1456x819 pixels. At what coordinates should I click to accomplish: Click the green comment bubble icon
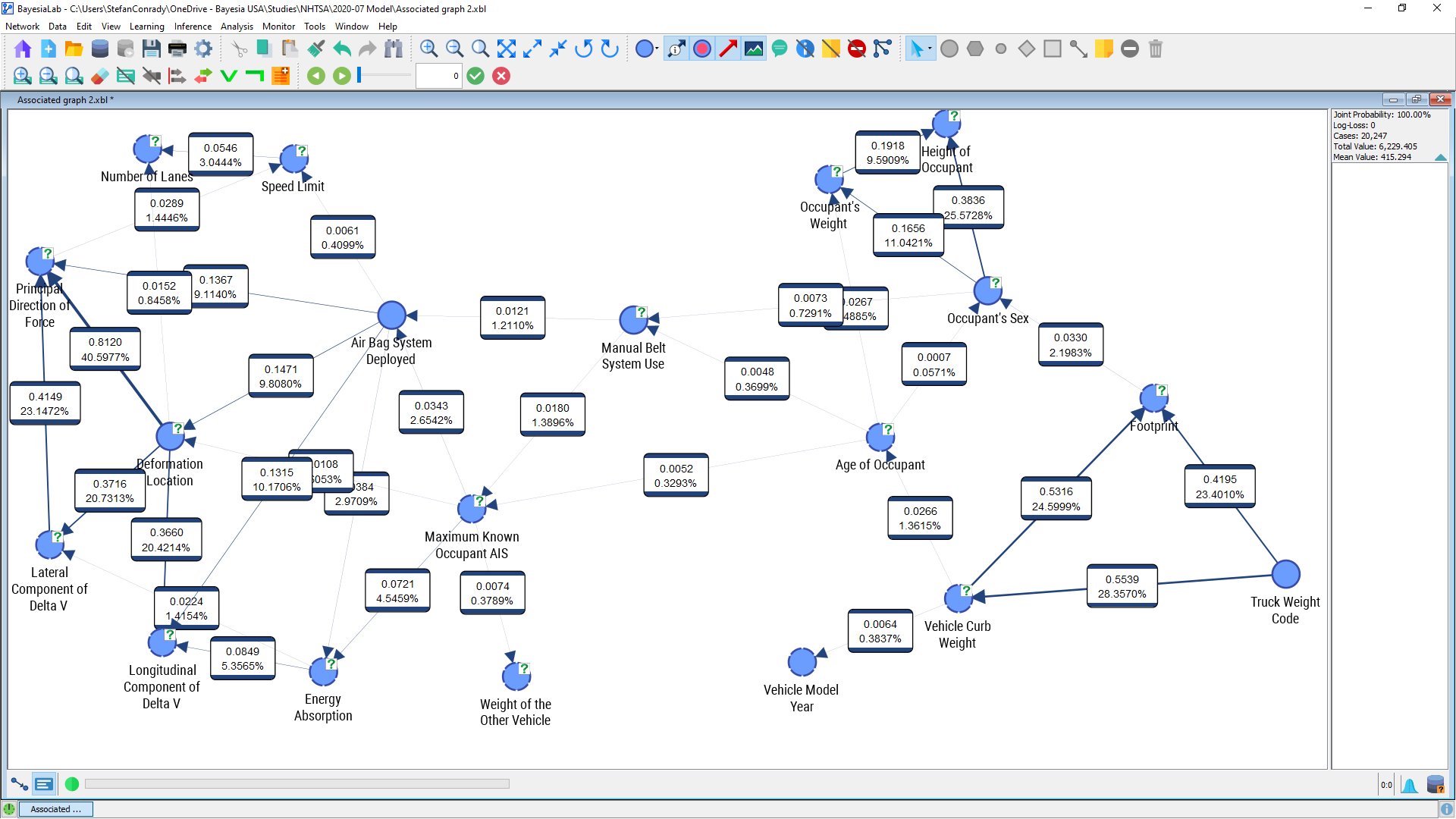780,49
